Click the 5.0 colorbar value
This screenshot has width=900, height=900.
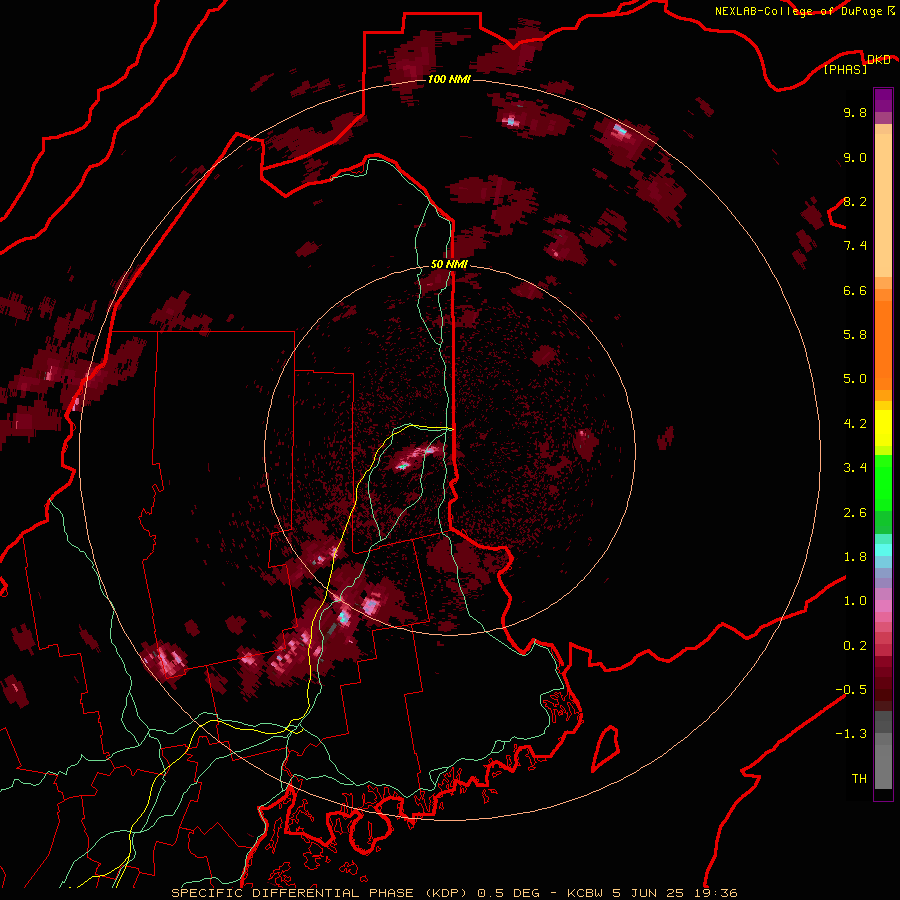[855, 379]
